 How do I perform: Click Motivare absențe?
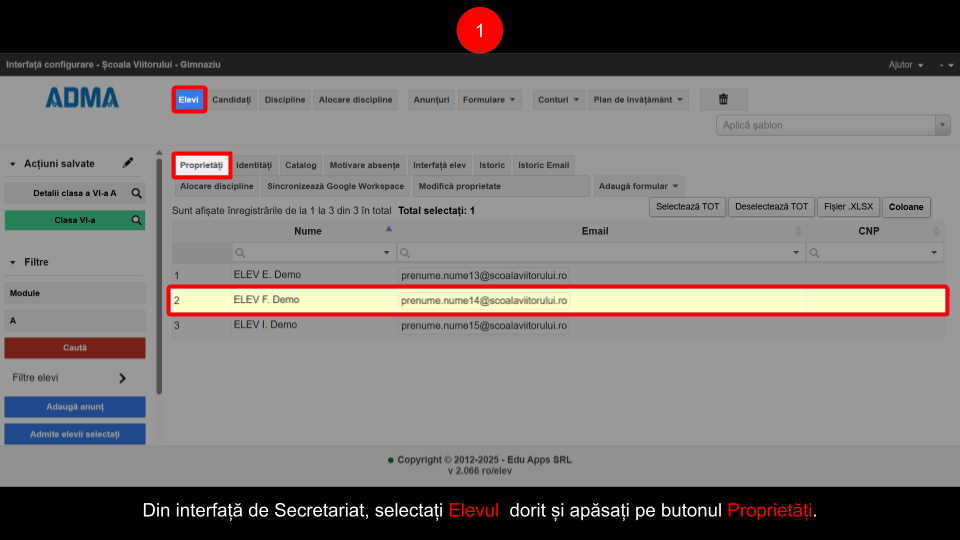(x=364, y=165)
